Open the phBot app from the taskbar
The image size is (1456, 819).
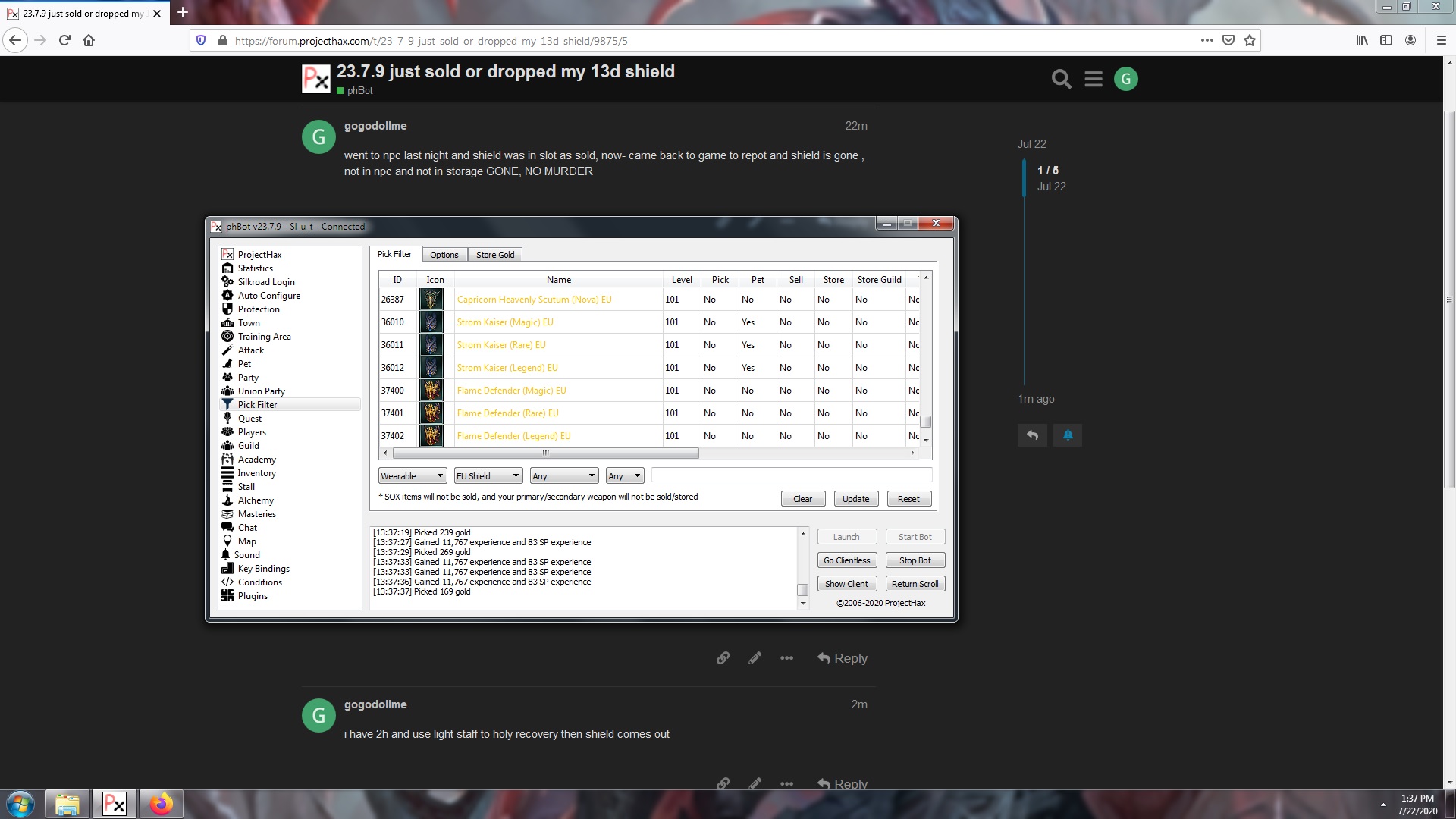[x=115, y=804]
